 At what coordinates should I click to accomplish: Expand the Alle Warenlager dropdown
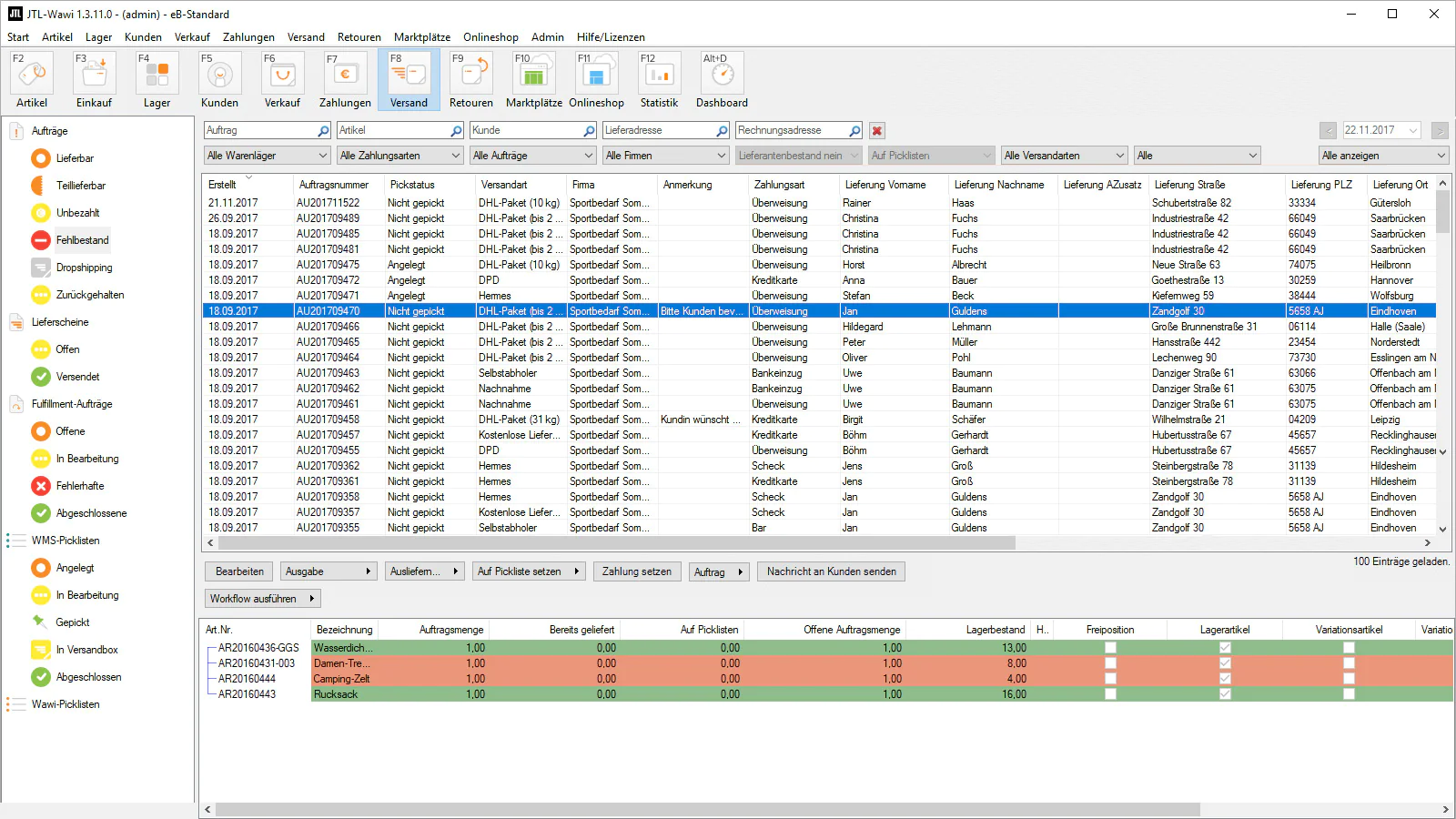pyautogui.click(x=267, y=156)
